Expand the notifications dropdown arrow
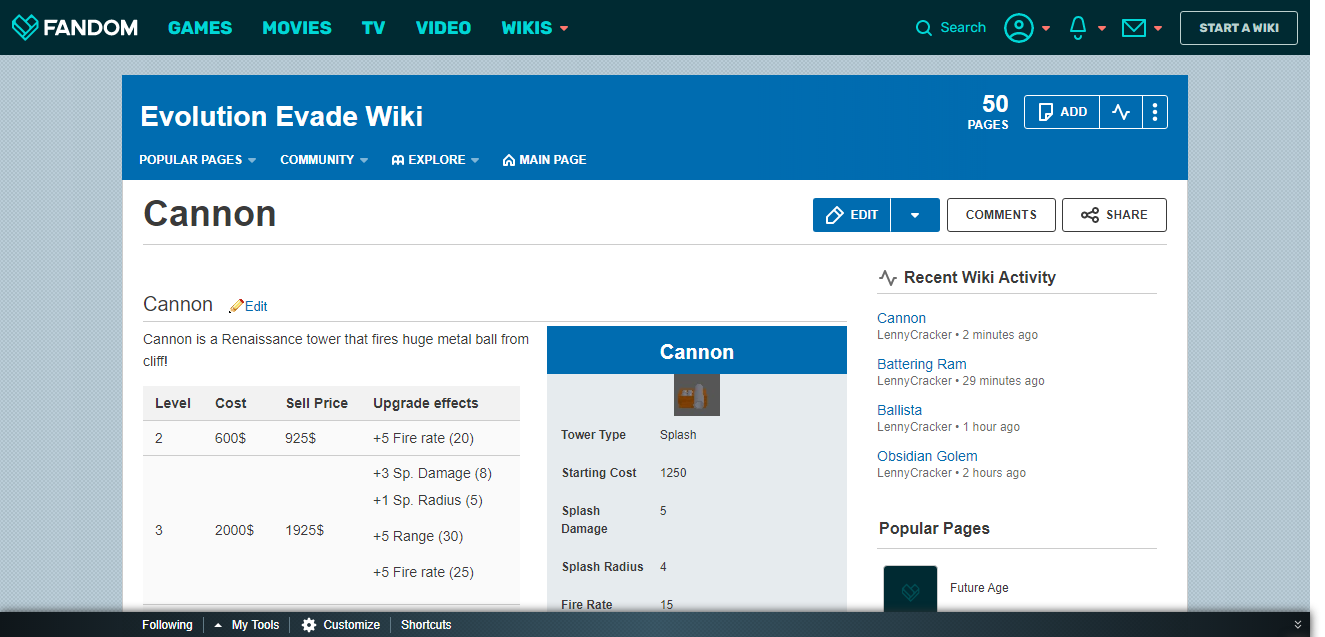Screen dimensions: 1325x637 coord(1102,28)
